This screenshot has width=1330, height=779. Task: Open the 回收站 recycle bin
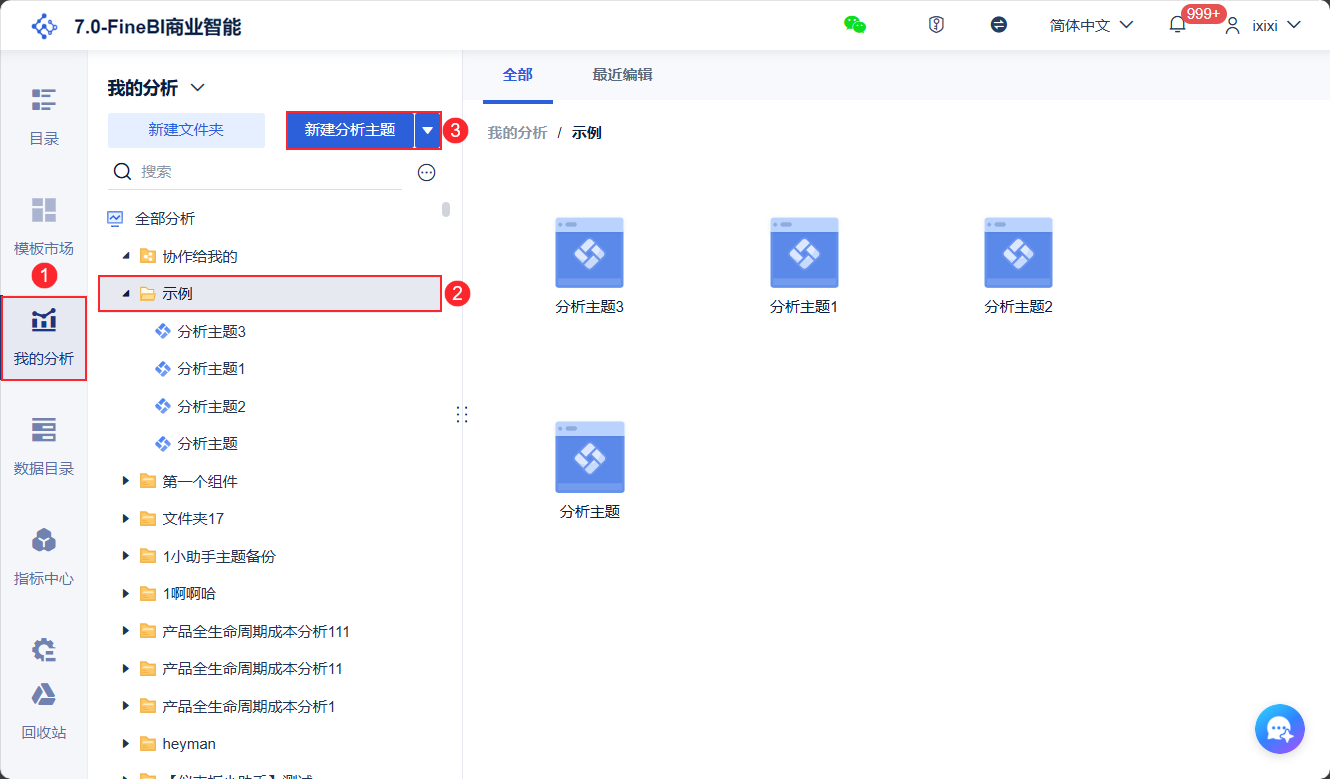(44, 712)
